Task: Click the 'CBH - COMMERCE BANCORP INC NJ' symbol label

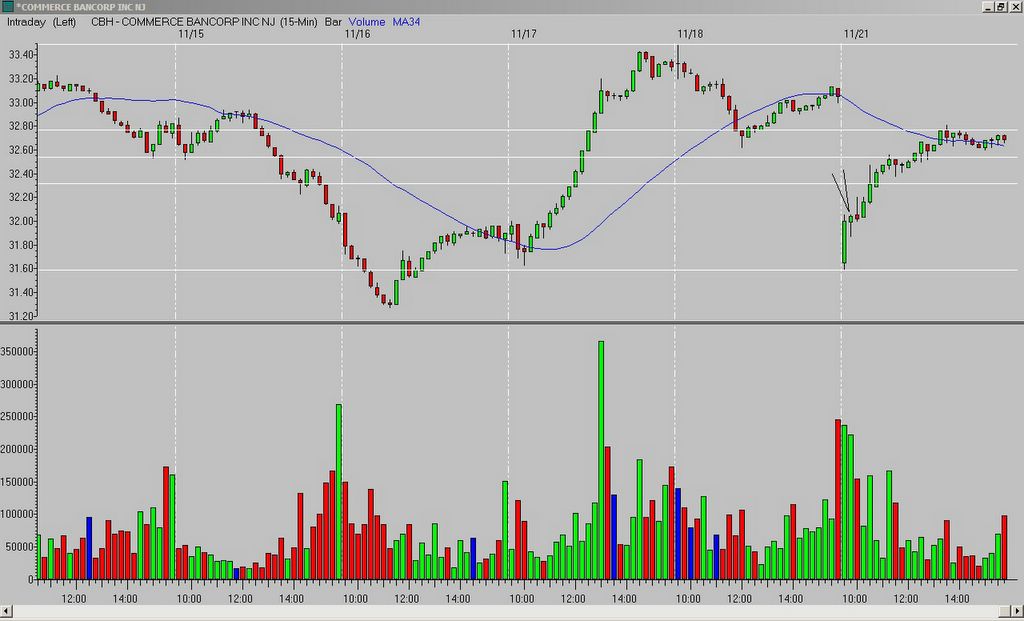Action: tap(184, 22)
